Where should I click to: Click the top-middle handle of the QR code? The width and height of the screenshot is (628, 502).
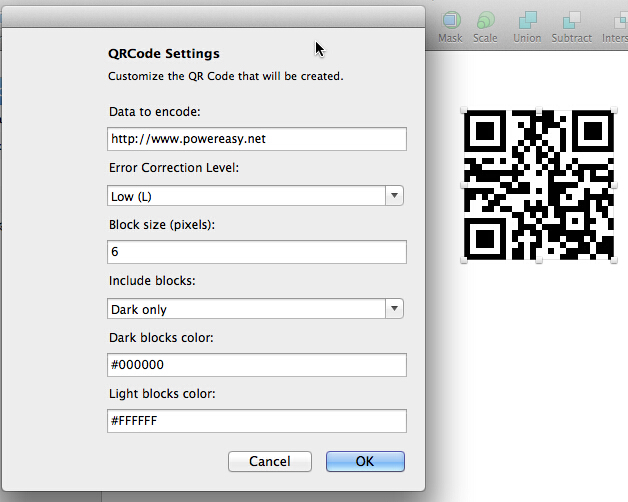pos(538,110)
